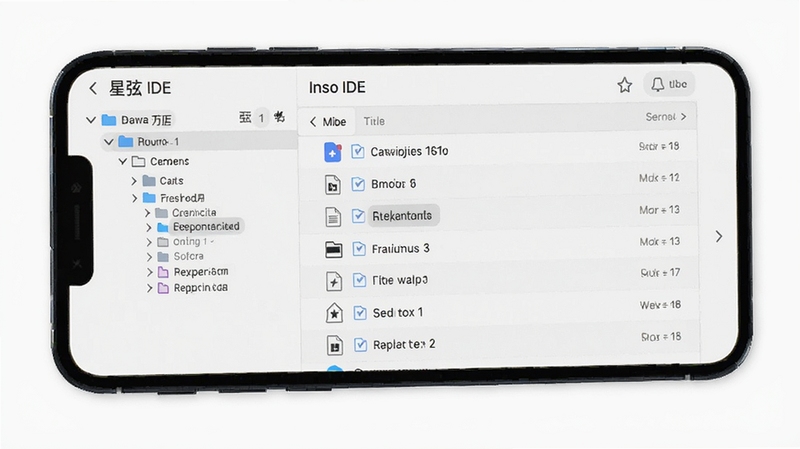
Task: Open the Sed tox 1 item
Action: click(x=398, y=313)
